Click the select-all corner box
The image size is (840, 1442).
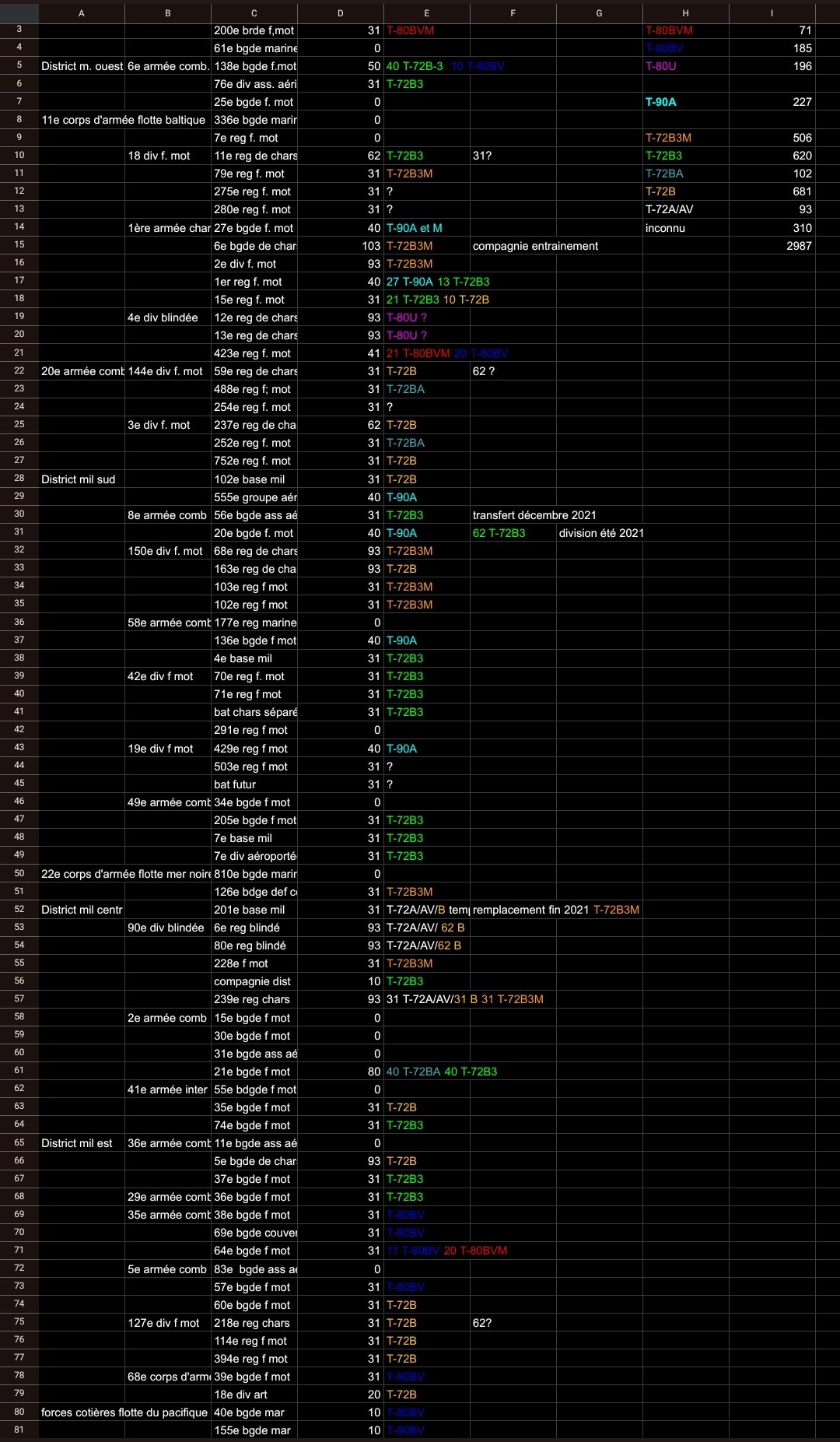point(19,13)
